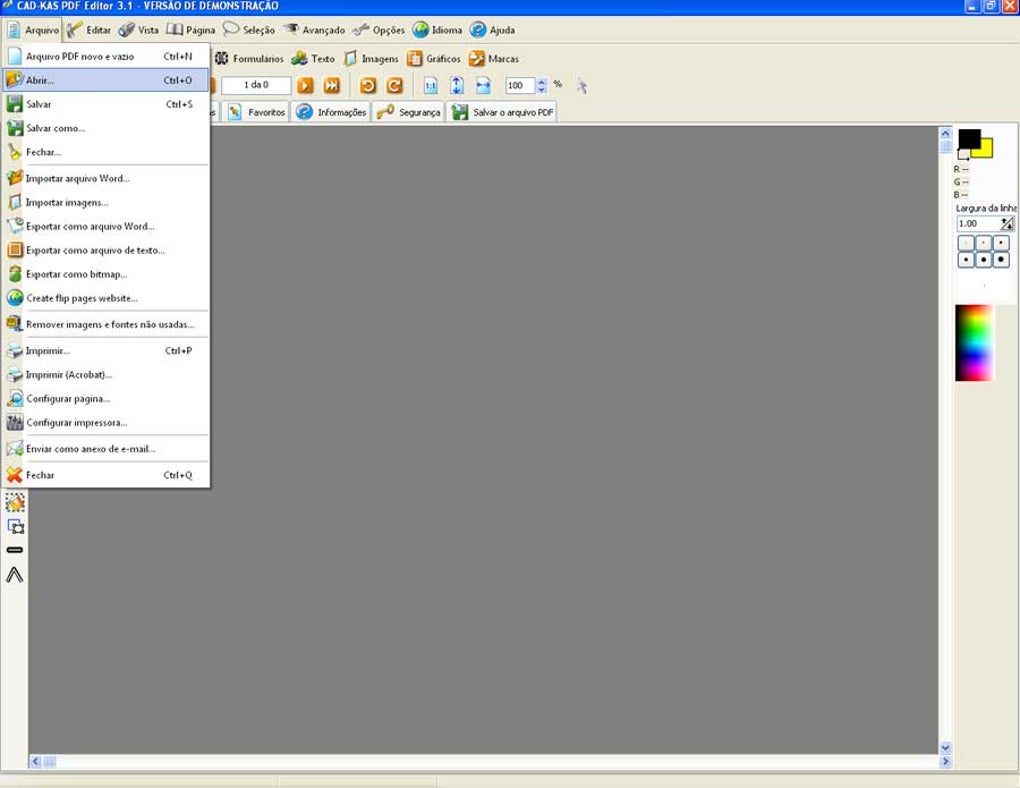This screenshot has width=1020, height=788.
Task: Choose Imprimir... from the menu
Action: point(106,351)
